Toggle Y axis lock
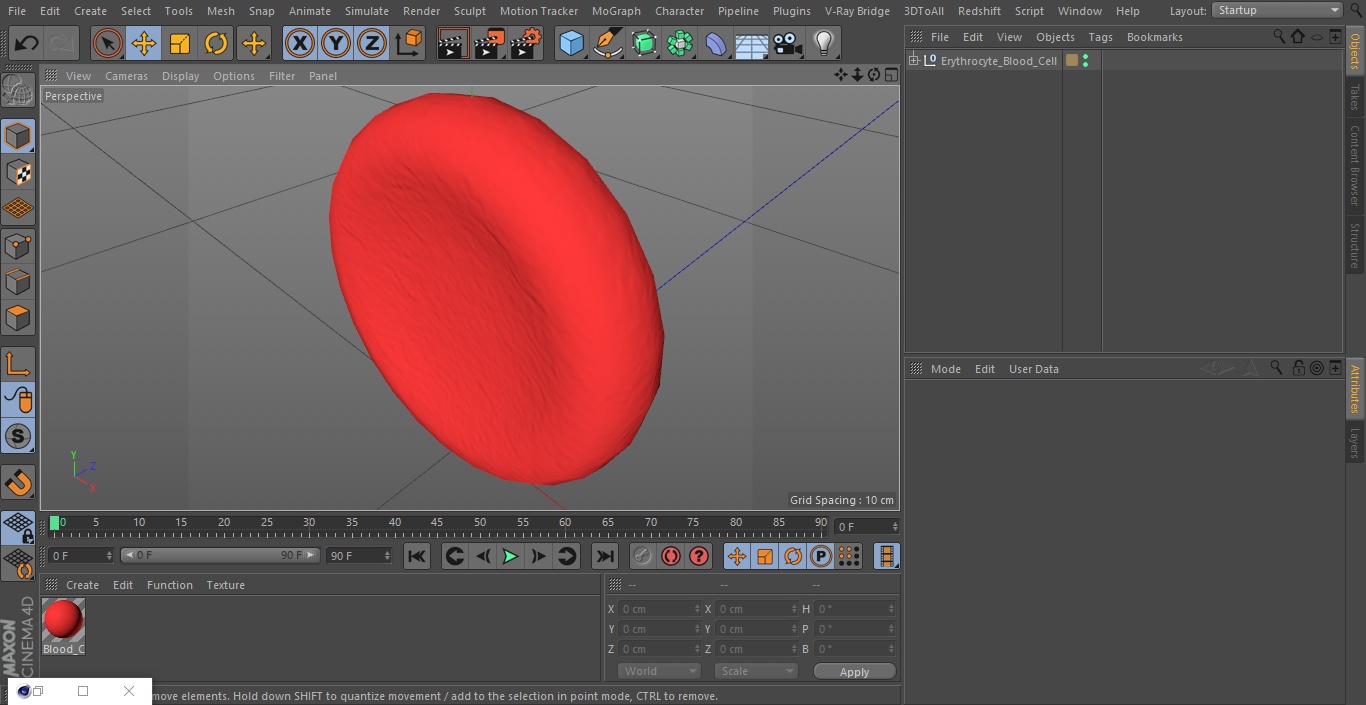1366x705 pixels. pos(336,44)
